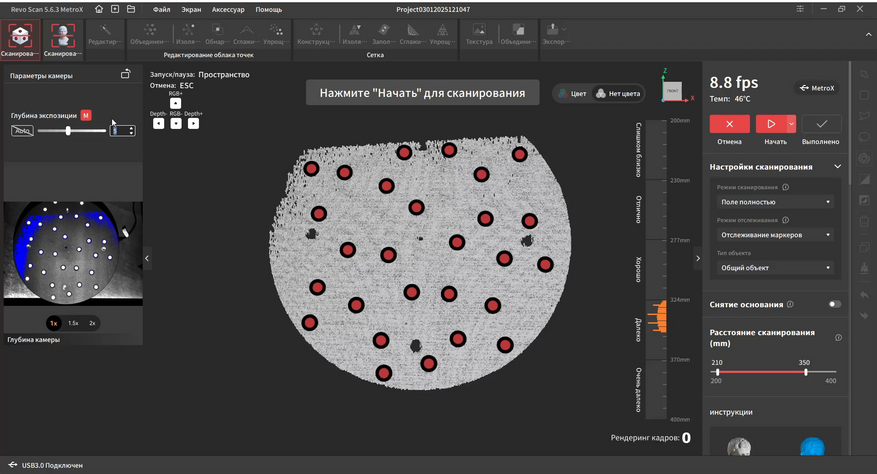Viewport: 877px width, 474px height.
Task: Click the home icon in title bar
Action: click(x=99, y=9)
